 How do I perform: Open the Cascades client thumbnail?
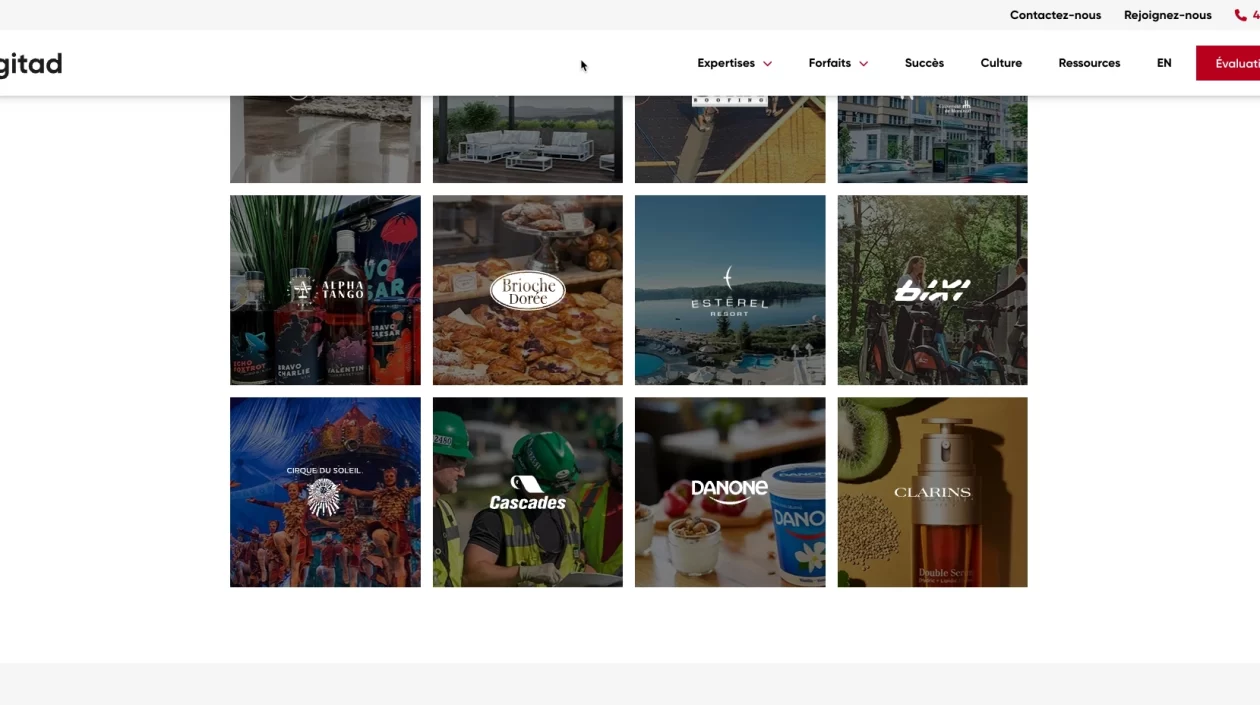click(x=528, y=492)
